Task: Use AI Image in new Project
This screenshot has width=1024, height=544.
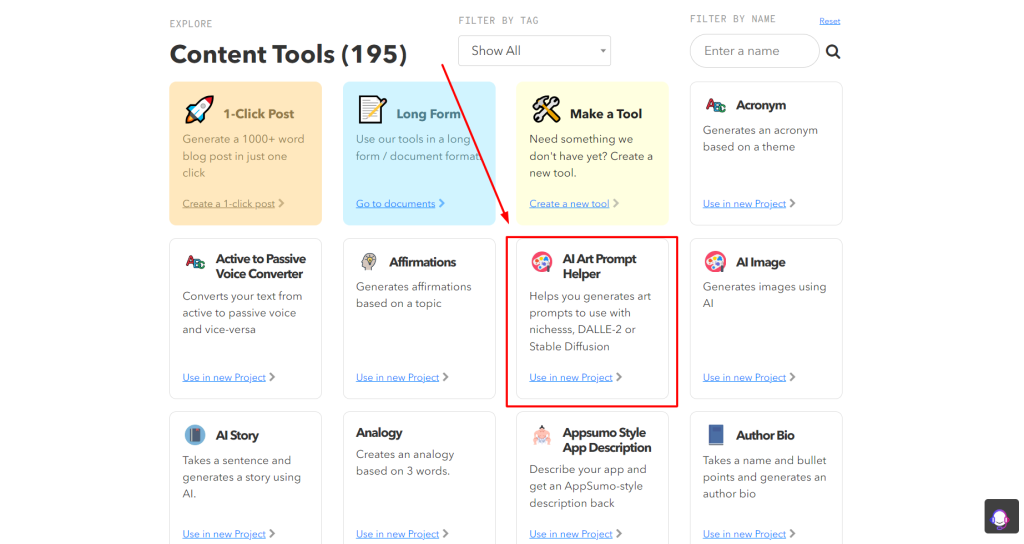Action: pyautogui.click(x=744, y=377)
